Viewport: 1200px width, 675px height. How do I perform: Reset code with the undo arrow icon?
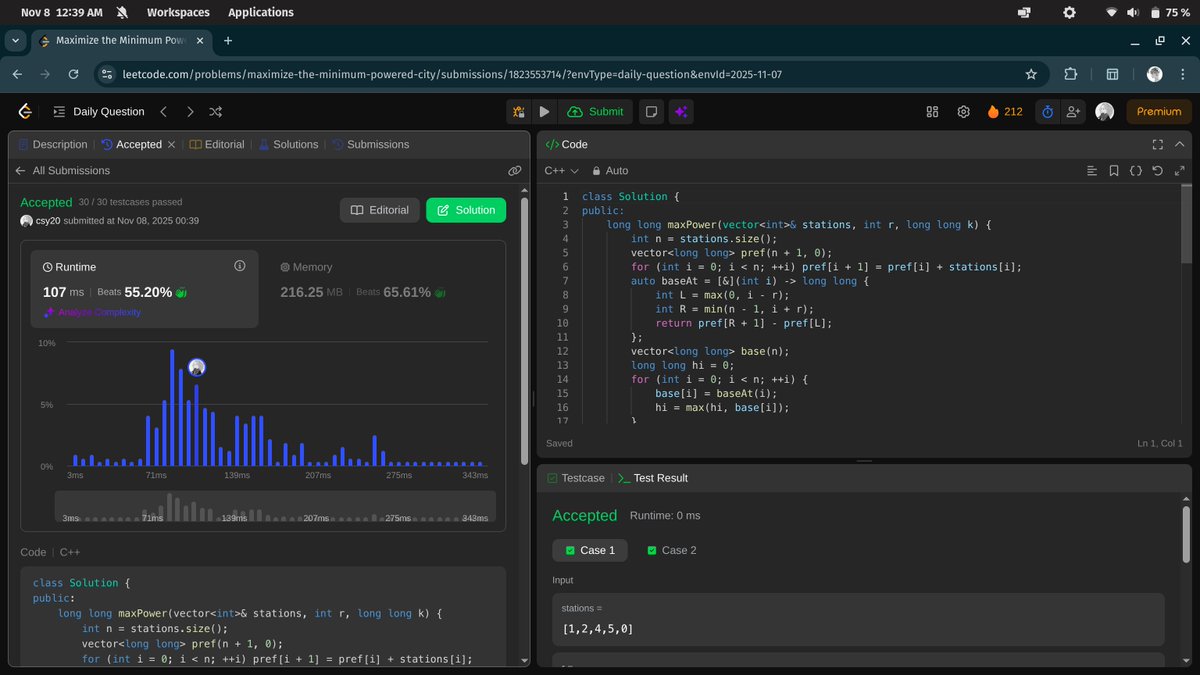pyautogui.click(x=1158, y=171)
